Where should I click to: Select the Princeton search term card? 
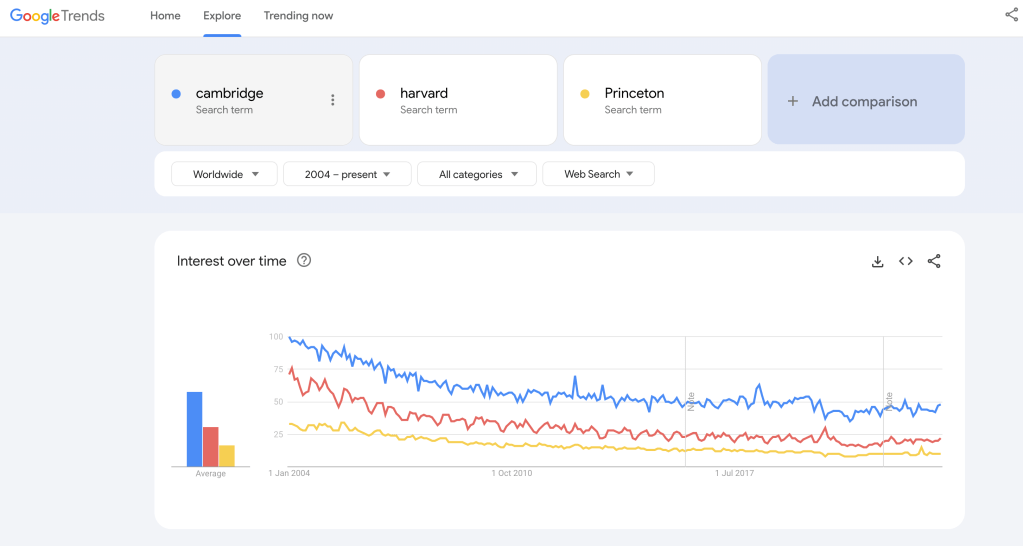pos(662,100)
